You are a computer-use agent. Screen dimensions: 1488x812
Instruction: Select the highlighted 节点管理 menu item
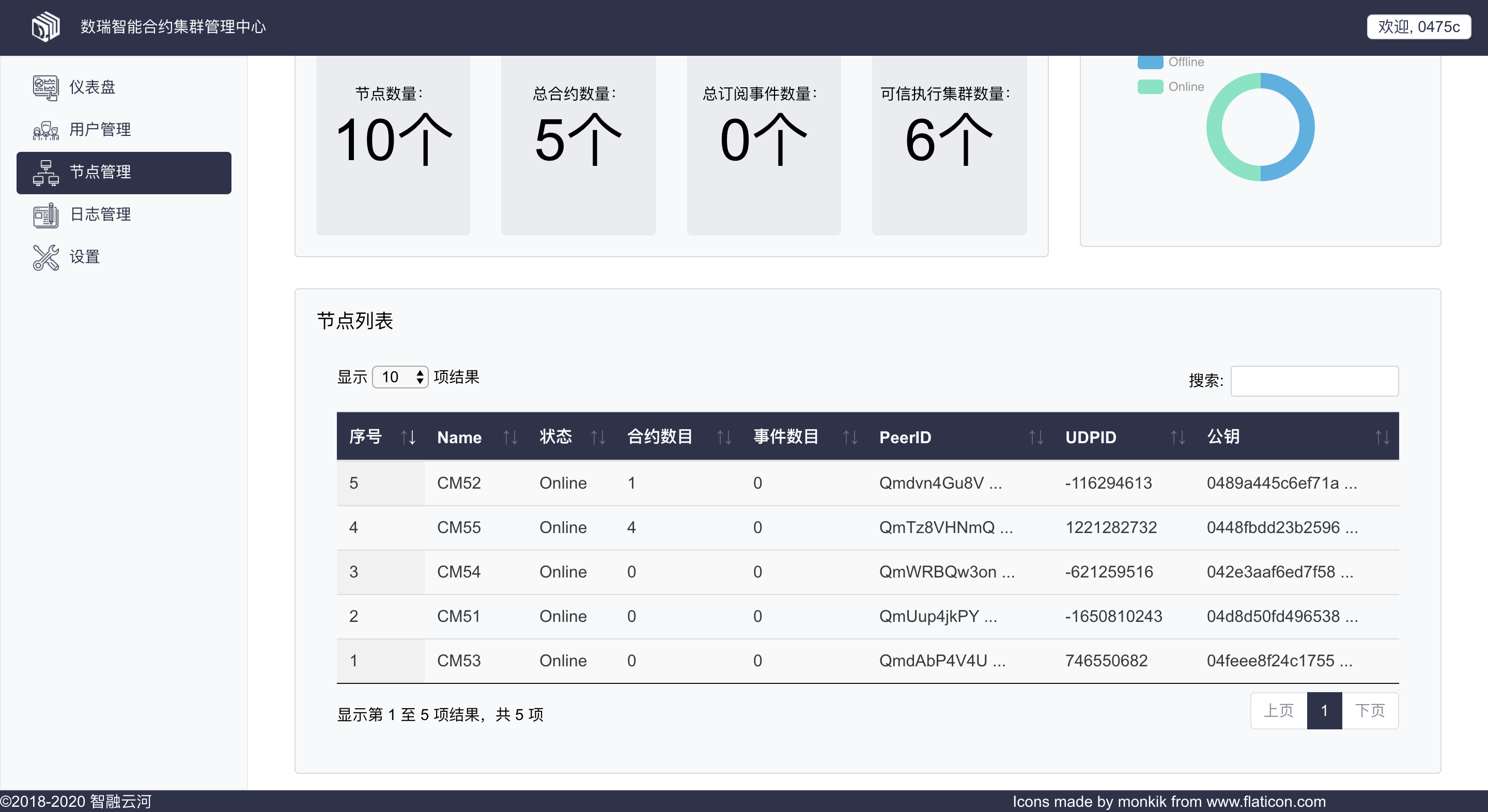pos(124,171)
